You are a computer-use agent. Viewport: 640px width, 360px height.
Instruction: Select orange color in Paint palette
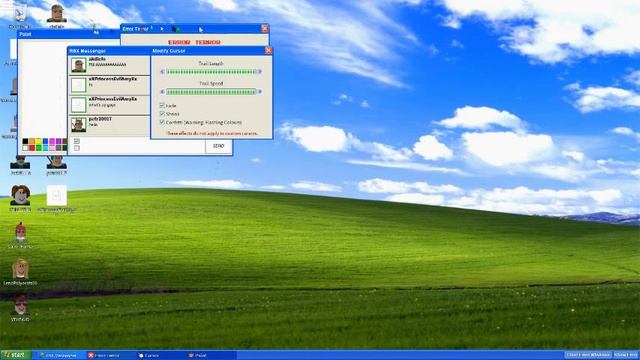coord(32,141)
